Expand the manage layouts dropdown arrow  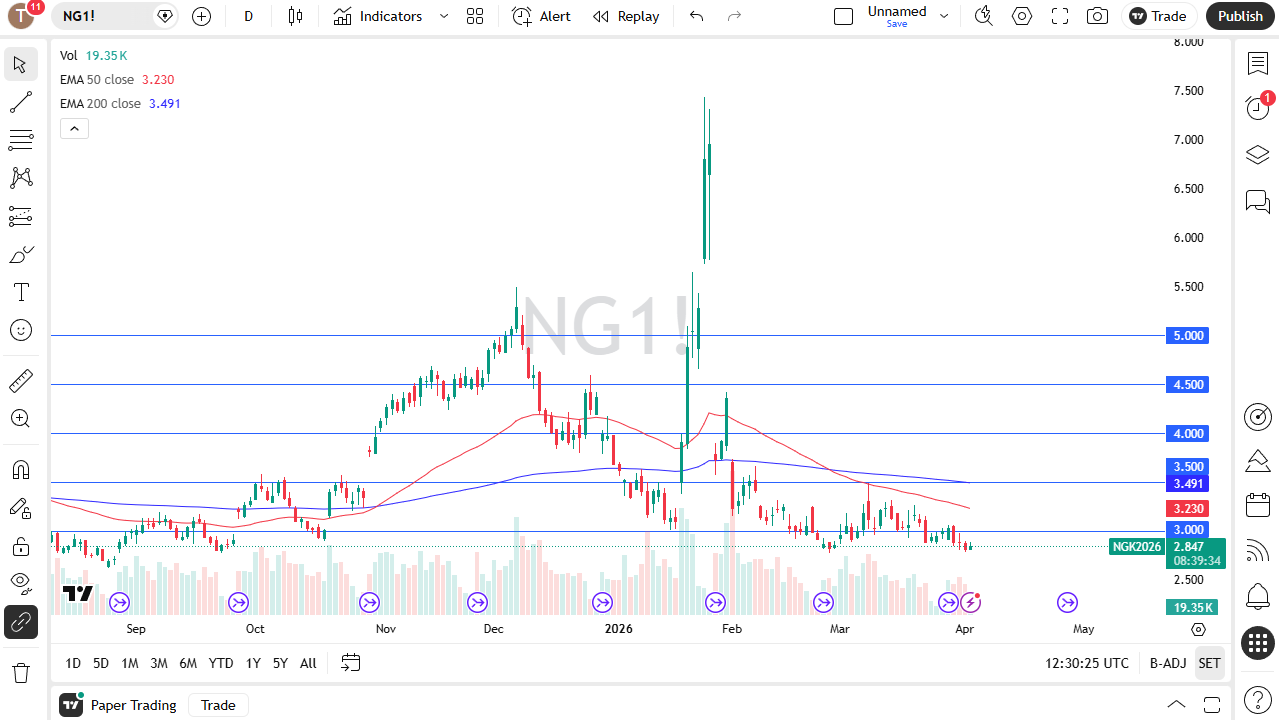tap(943, 16)
